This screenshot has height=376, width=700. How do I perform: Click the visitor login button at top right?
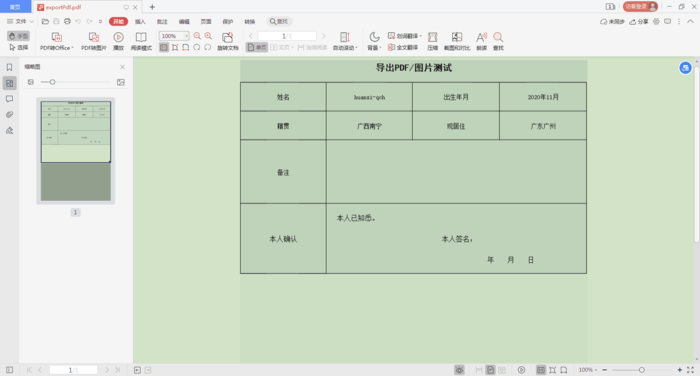pos(640,7)
